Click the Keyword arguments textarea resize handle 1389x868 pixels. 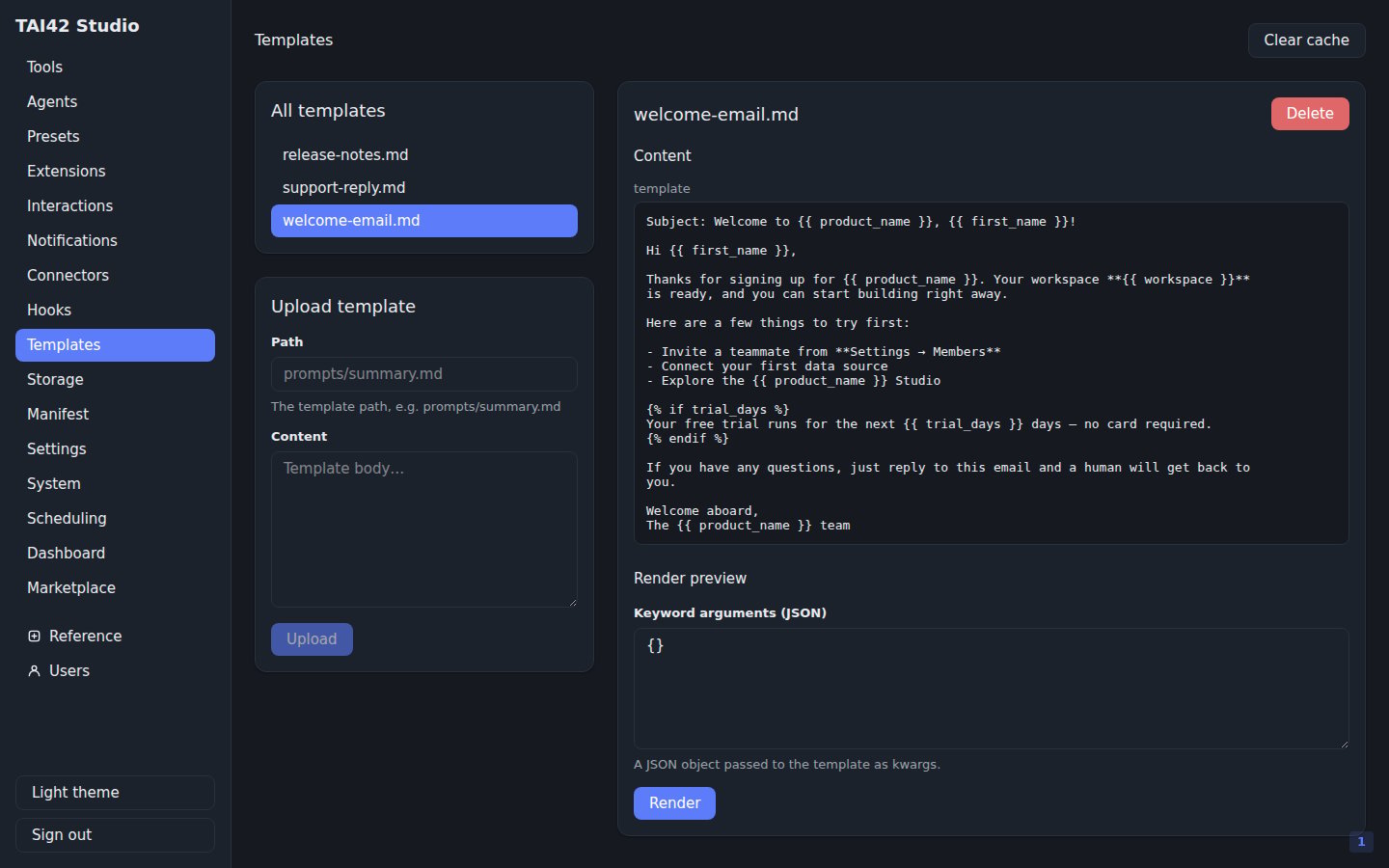tap(1343, 743)
